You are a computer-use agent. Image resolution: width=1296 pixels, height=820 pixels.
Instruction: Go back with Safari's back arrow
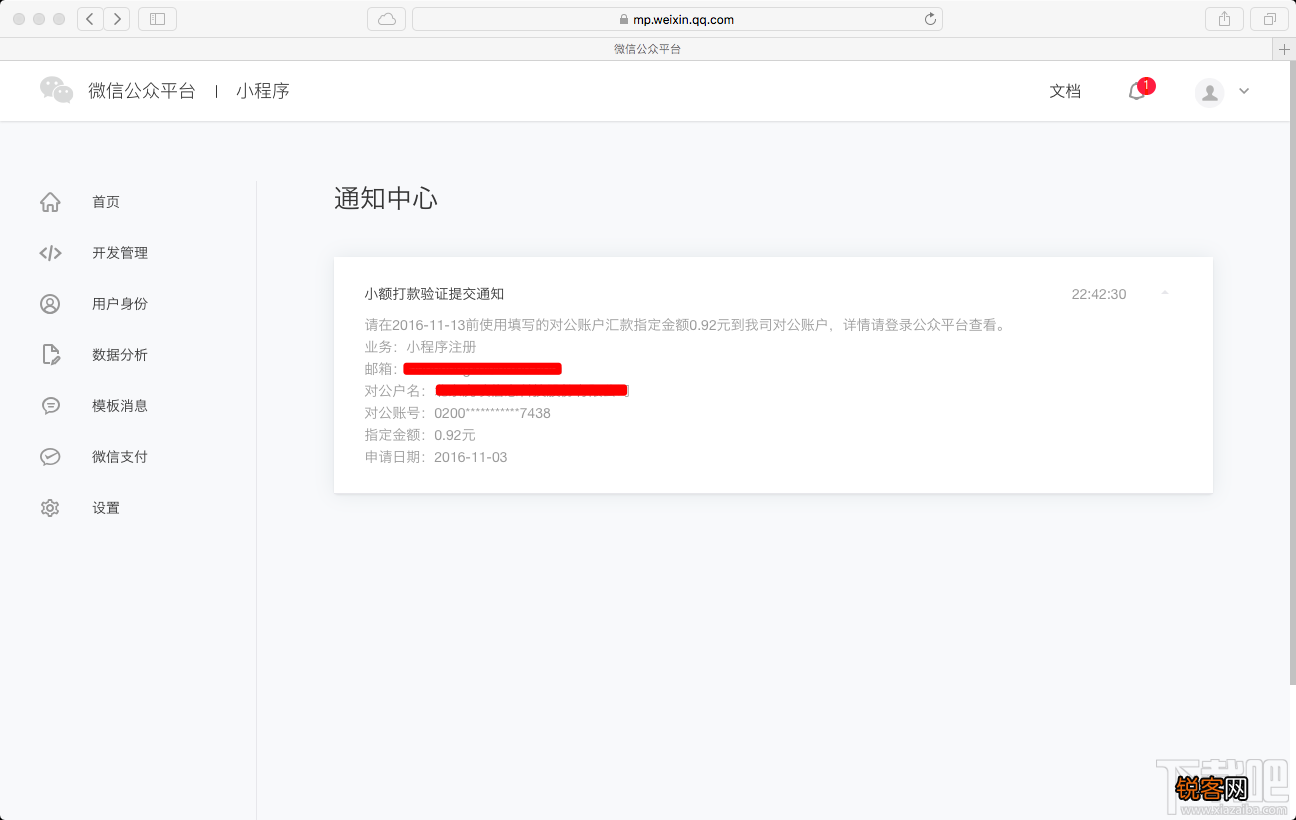coord(90,19)
